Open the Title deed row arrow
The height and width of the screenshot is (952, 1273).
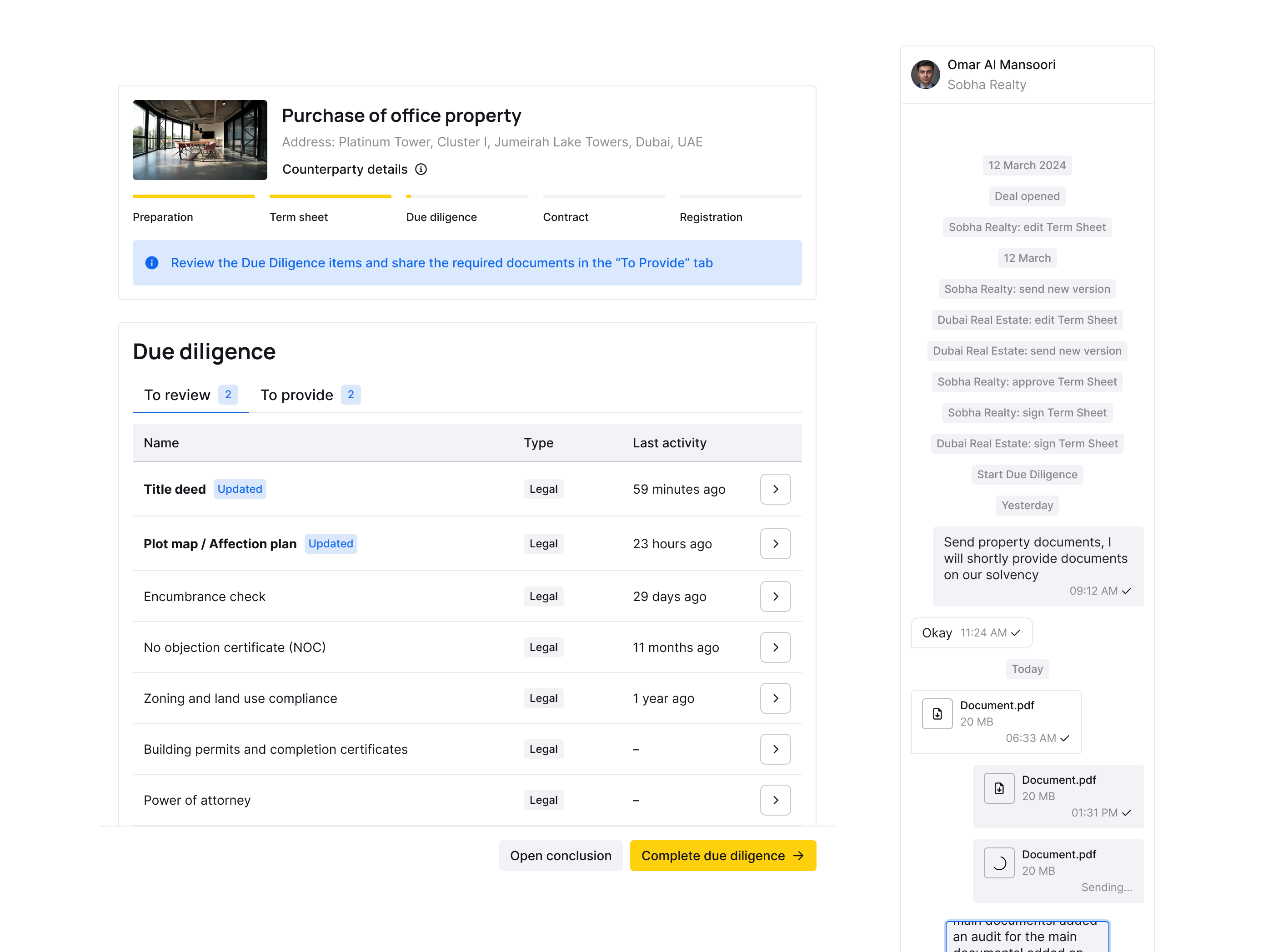(x=775, y=489)
